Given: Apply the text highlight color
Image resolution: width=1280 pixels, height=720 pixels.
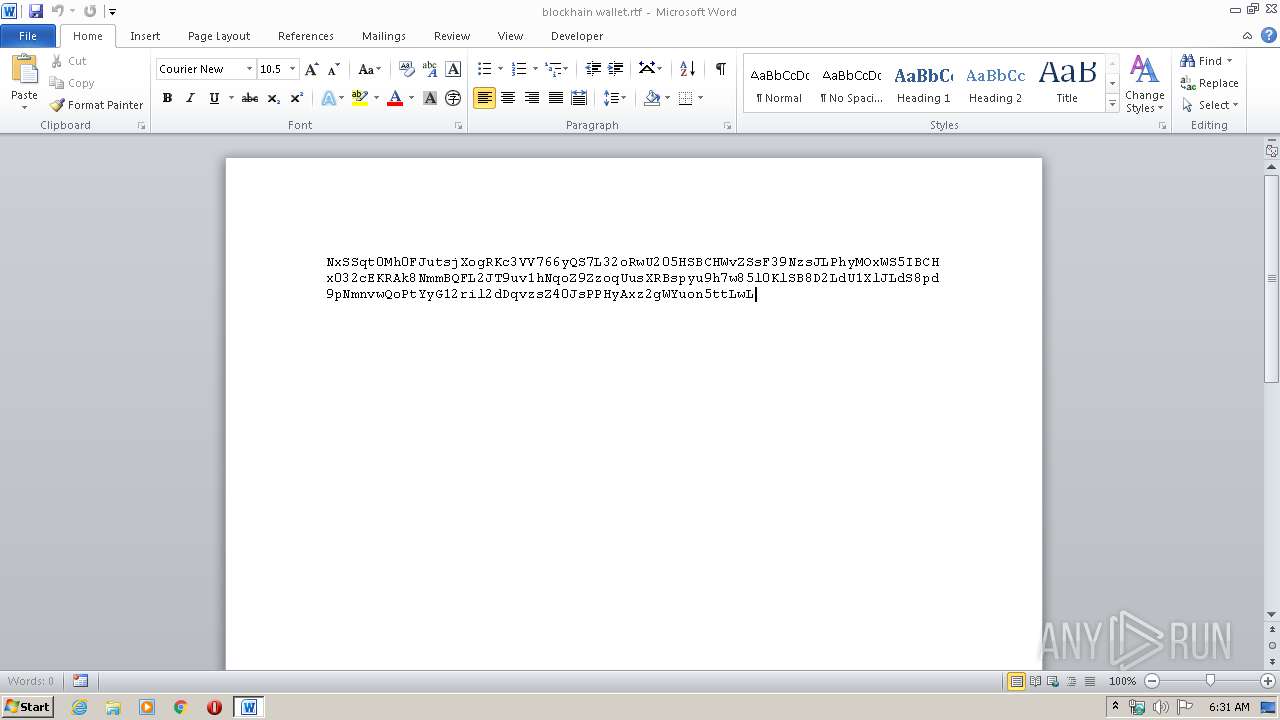Looking at the screenshot, I should click(x=360, y=98).
